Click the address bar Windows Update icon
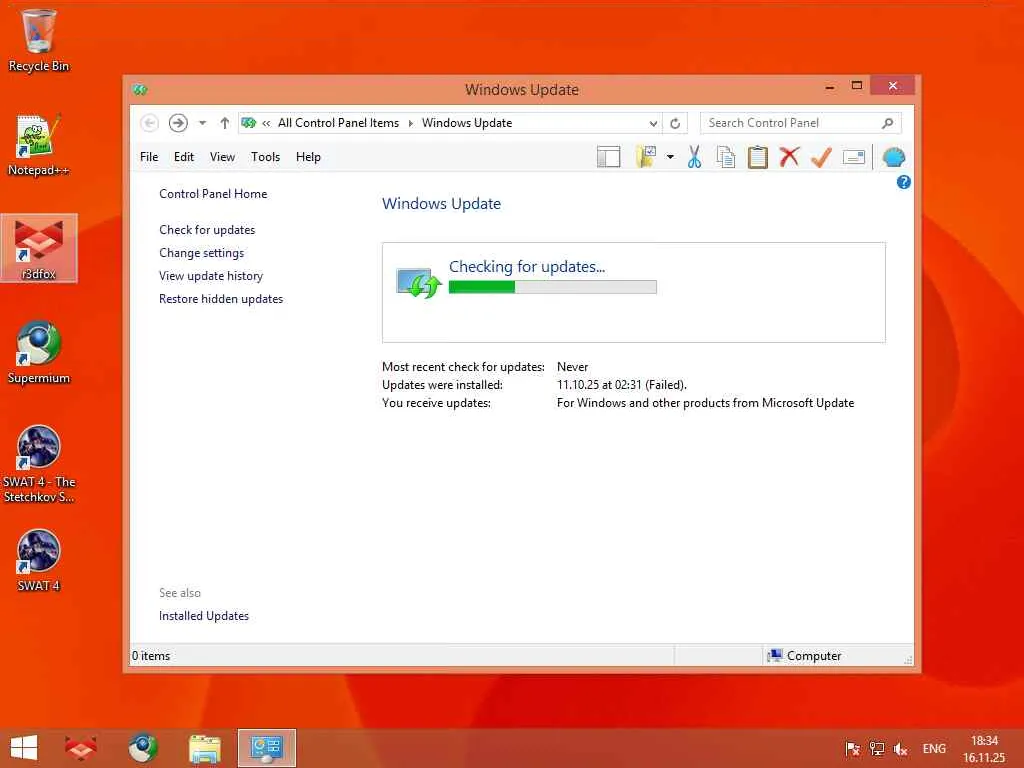Image resolution: width=1024 pixels, height=768 pixels. (248, 123)
